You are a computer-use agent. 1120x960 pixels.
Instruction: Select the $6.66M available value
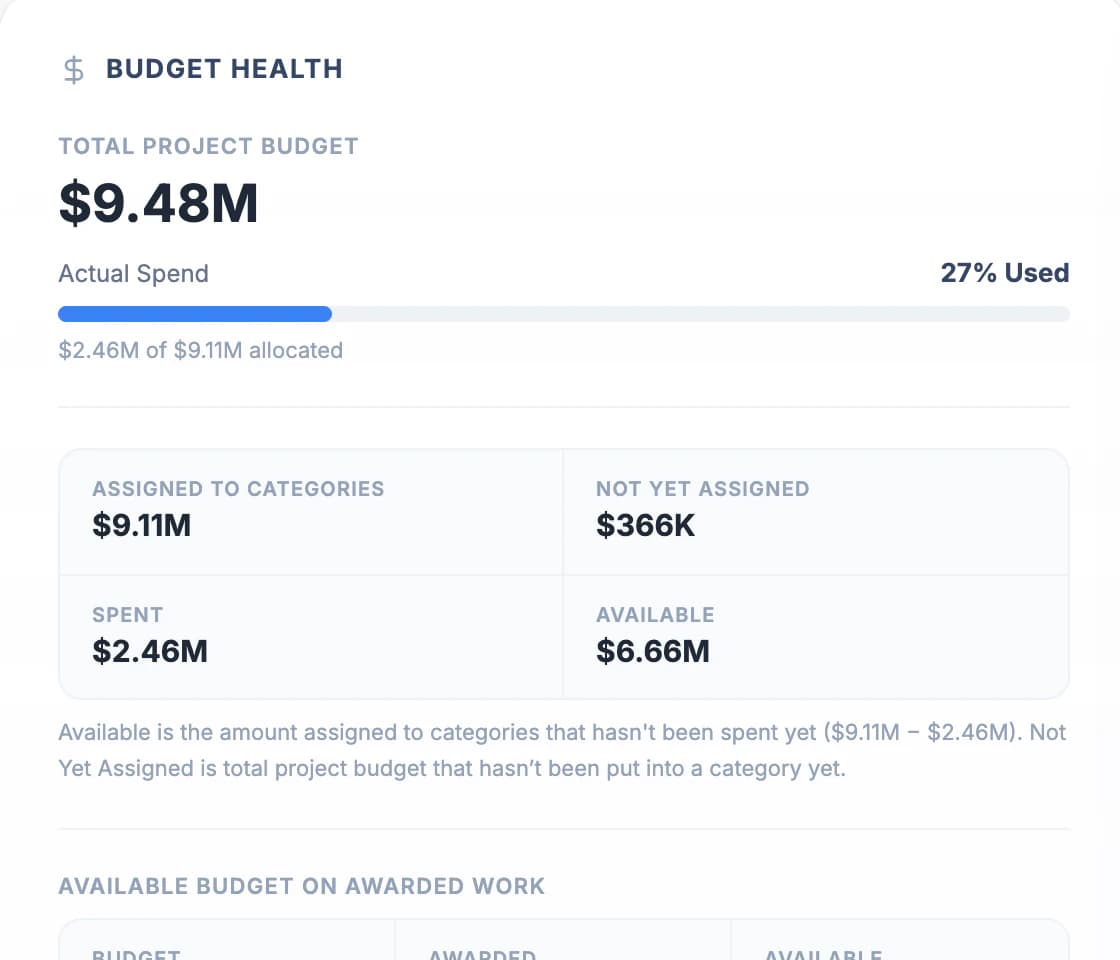tap(653, 651)
